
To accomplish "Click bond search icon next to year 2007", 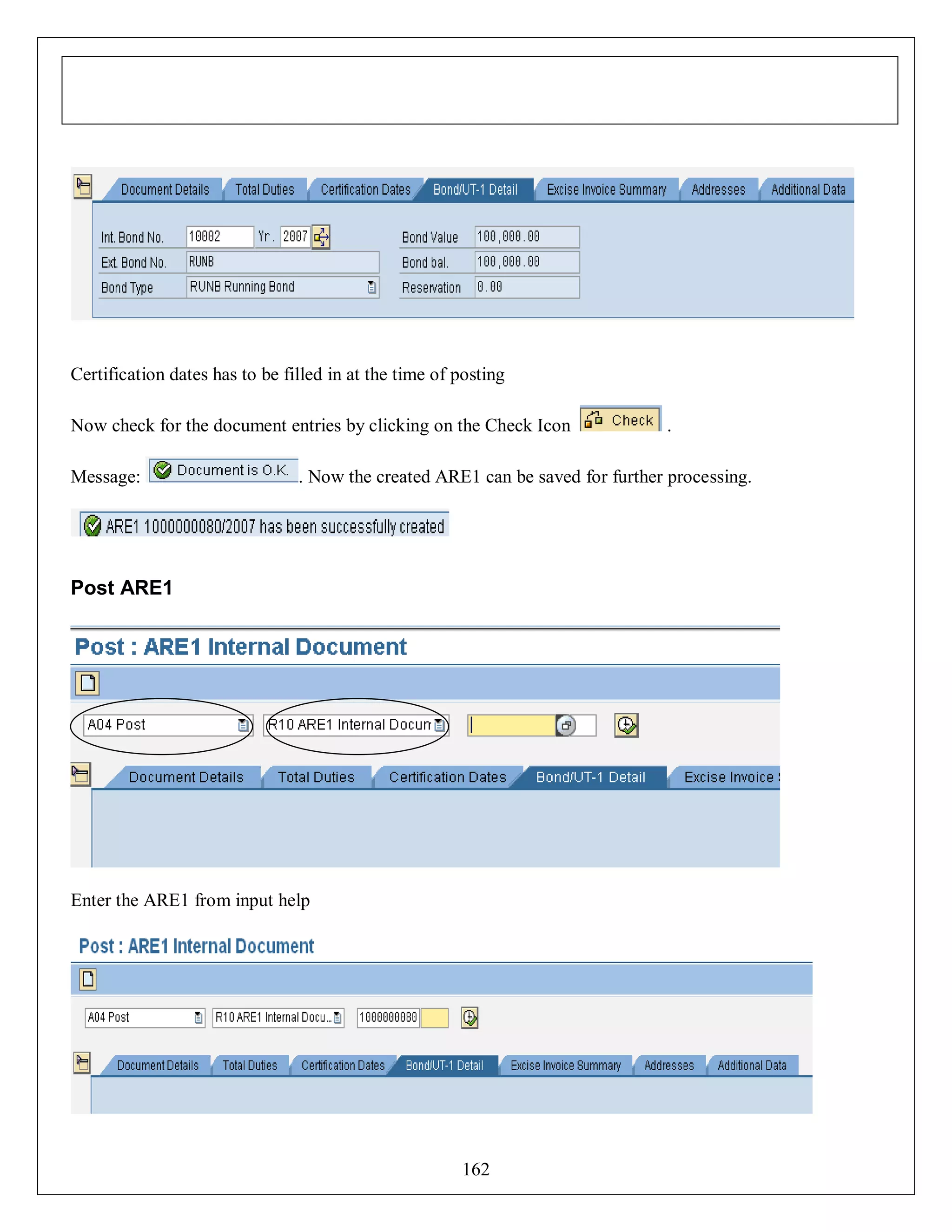I will coord(321,237).
